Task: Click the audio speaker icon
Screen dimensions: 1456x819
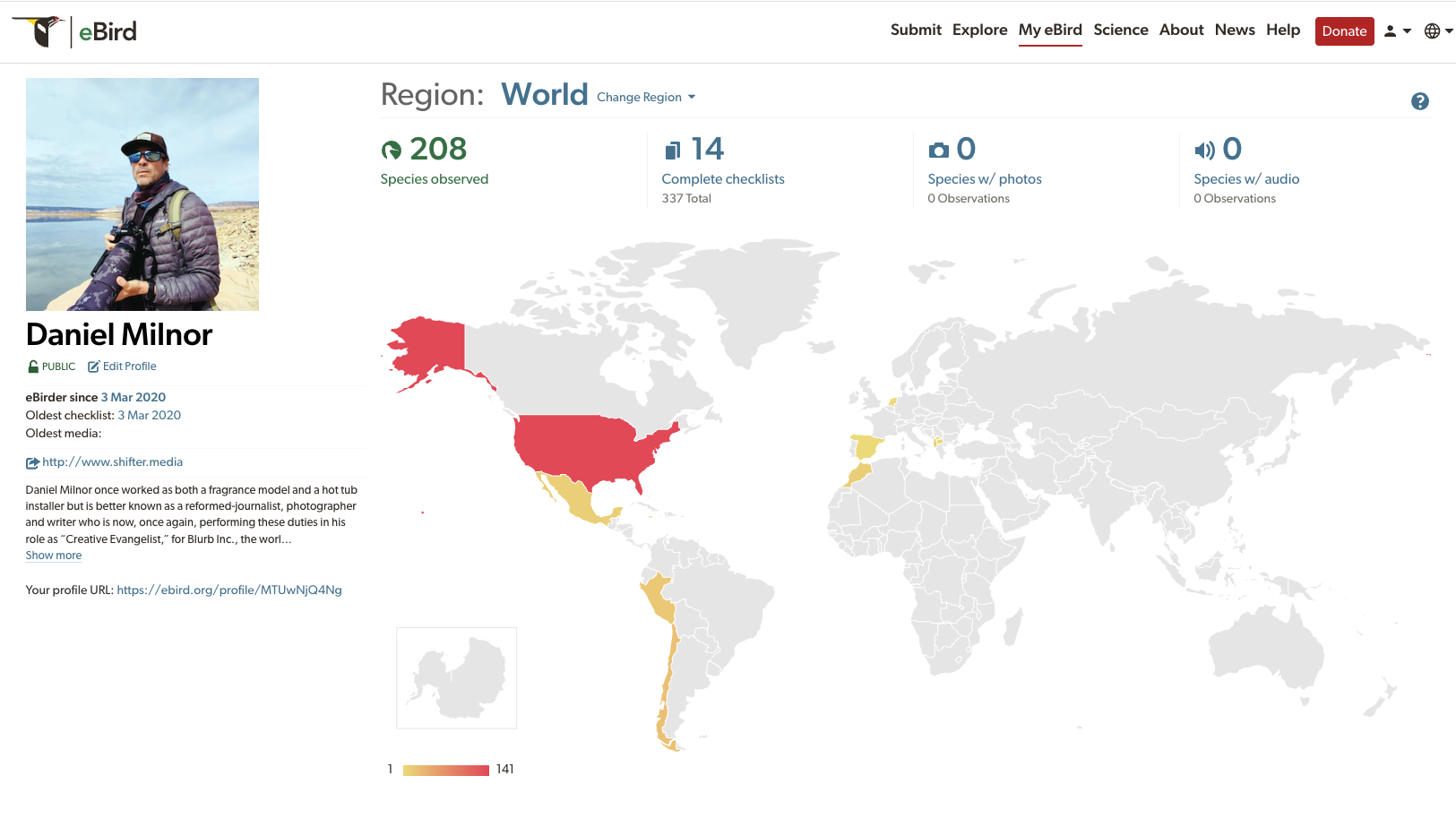Action: tap(1204, 150)
